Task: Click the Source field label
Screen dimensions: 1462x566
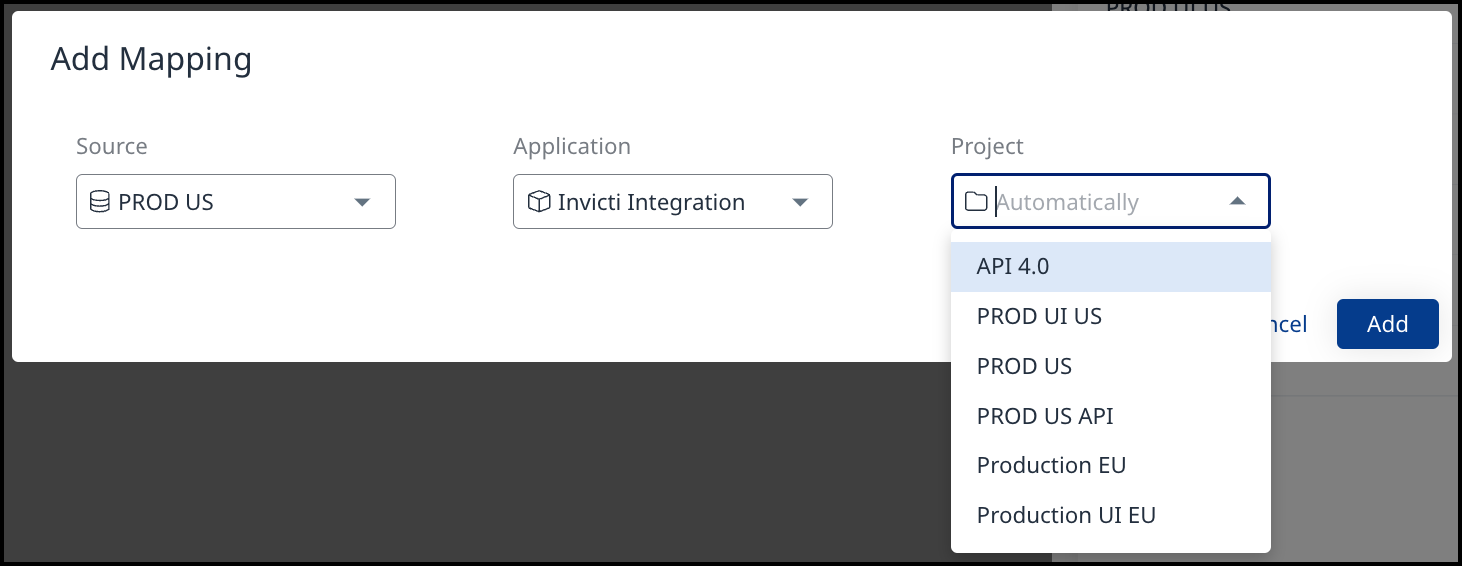Action: 112,146
